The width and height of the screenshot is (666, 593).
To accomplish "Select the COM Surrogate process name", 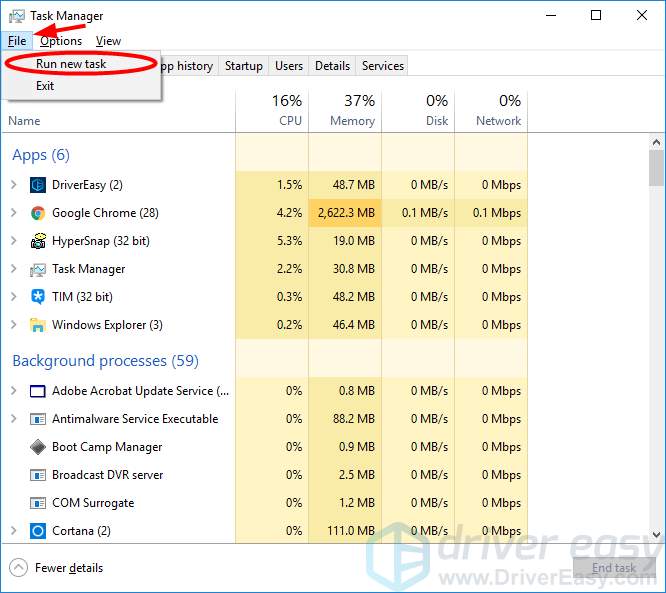I will pos(93,503).
